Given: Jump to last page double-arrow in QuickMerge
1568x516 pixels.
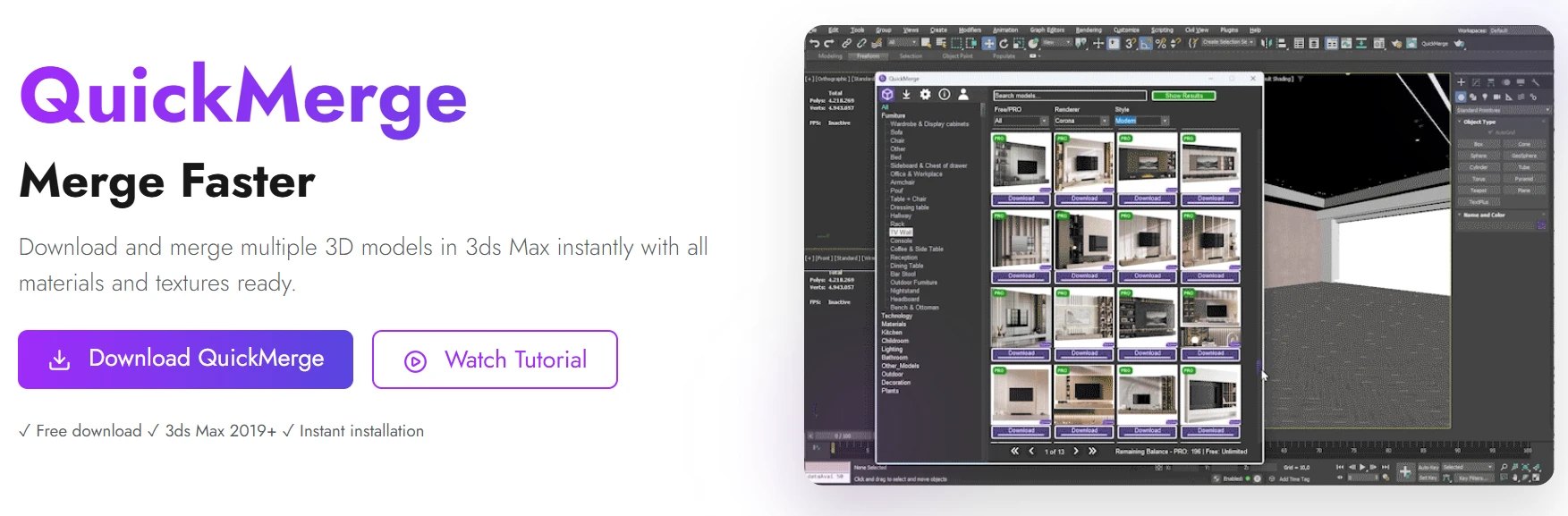Looking at the screenshot, I should click(1092, 452).
